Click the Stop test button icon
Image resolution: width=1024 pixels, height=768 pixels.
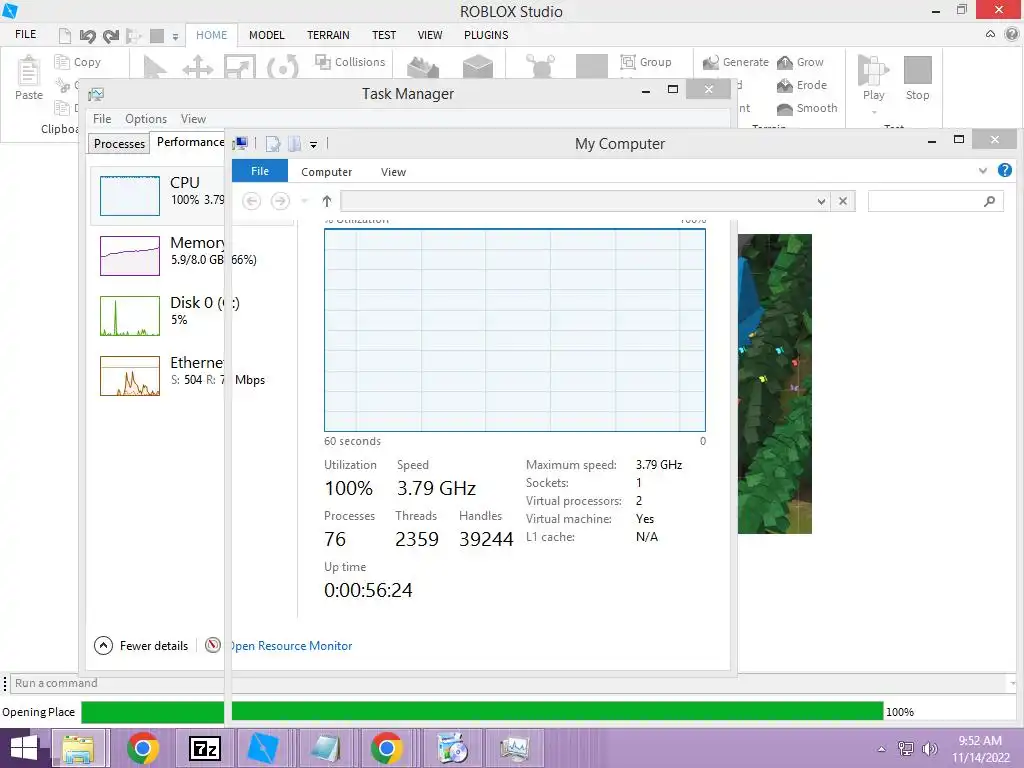click(x=918, y=70)
